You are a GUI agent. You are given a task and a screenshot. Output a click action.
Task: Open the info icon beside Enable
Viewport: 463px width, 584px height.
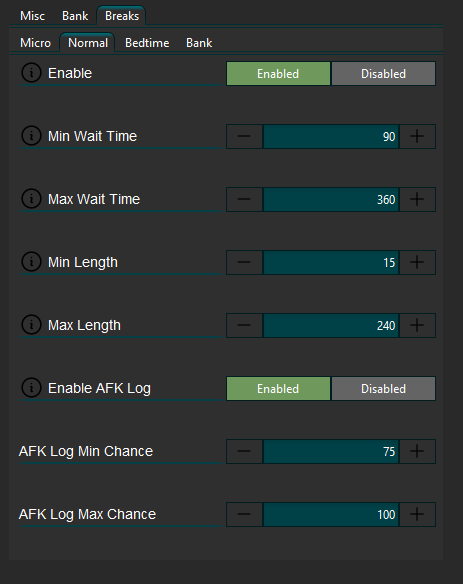pyautogui.click(x=31, y=73)
